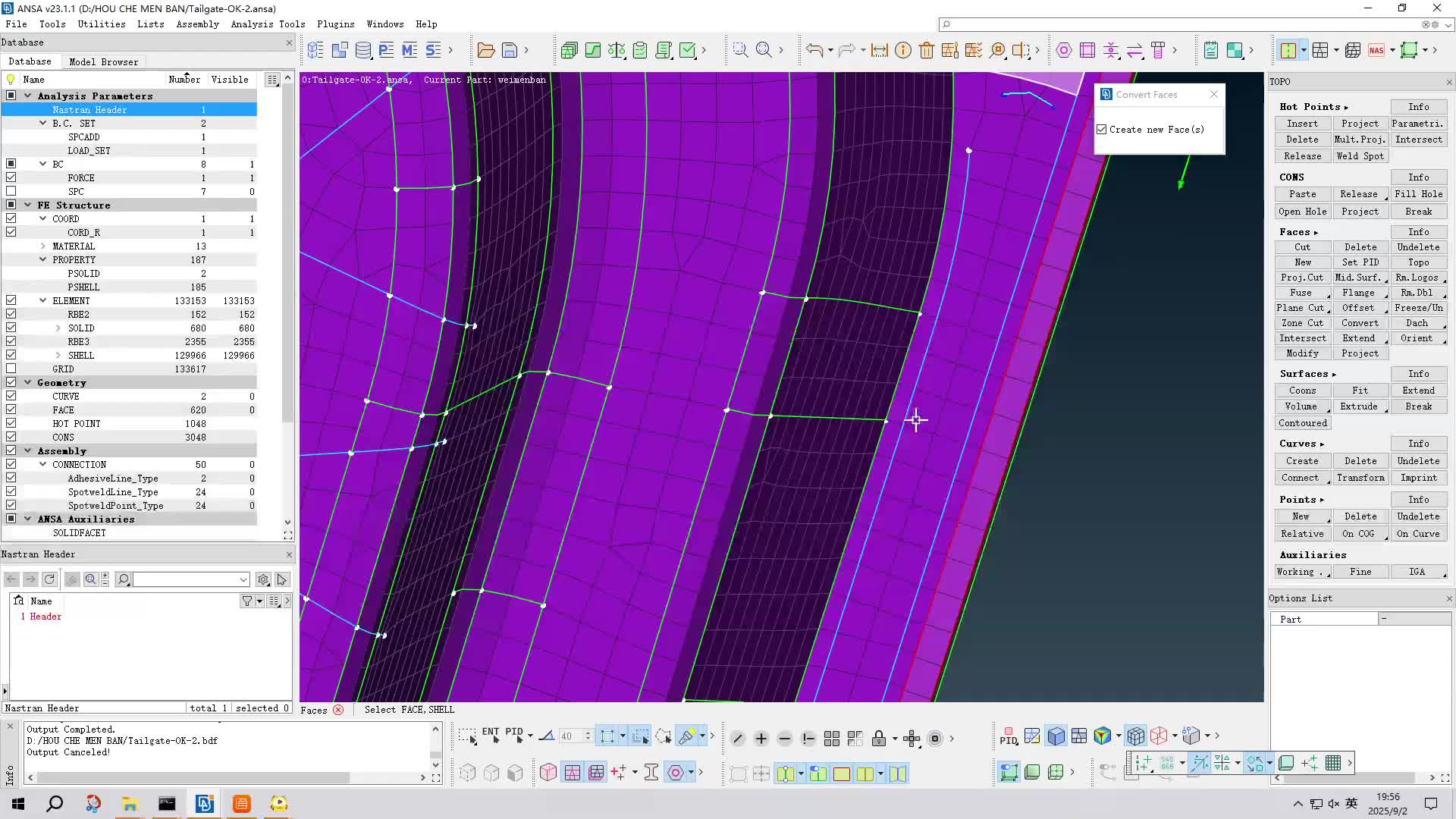Screen dimensions: 1456x819
Task: Click the PID view mode icon
Action: pyautogui.click(x=1008, y=736)
